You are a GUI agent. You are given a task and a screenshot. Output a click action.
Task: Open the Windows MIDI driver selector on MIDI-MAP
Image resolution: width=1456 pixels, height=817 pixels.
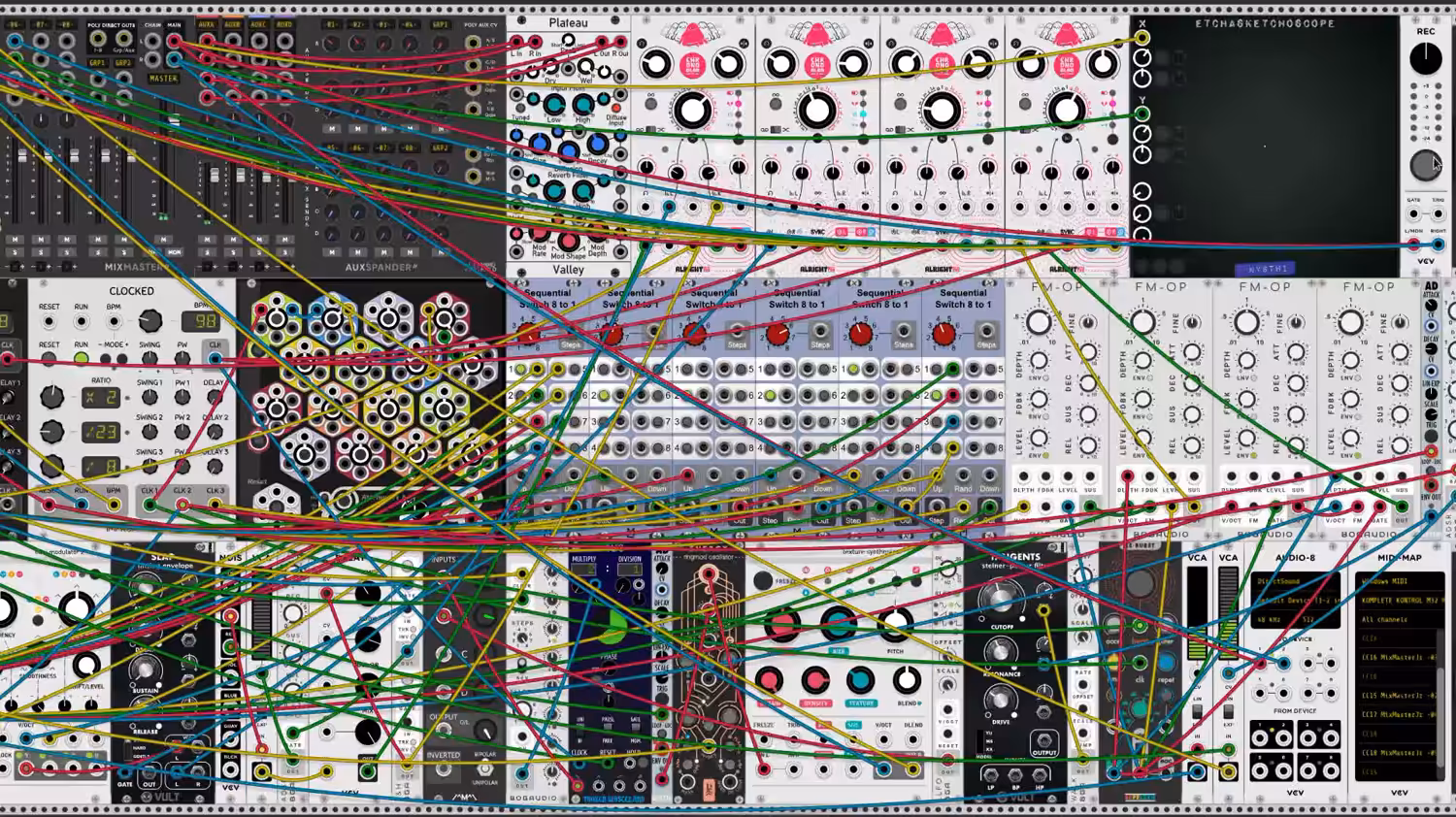click(x=1398, y=582)
